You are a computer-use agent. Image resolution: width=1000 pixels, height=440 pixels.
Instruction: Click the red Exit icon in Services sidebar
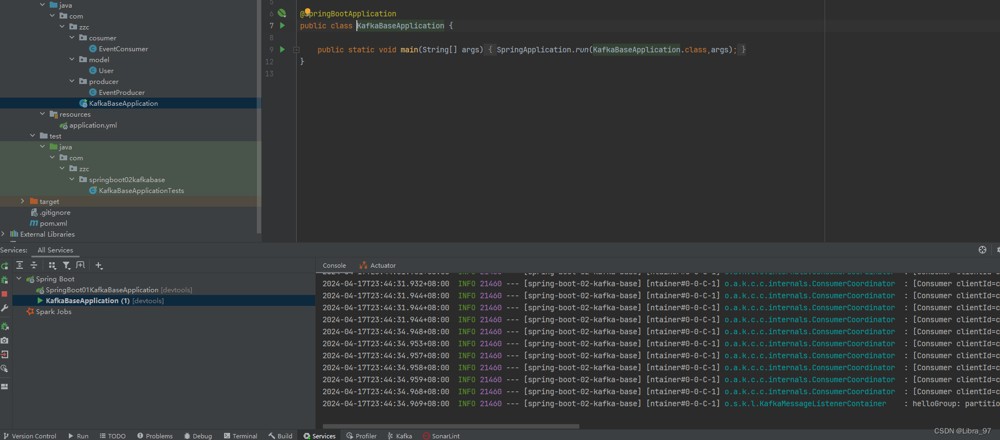tap(4, 355)
